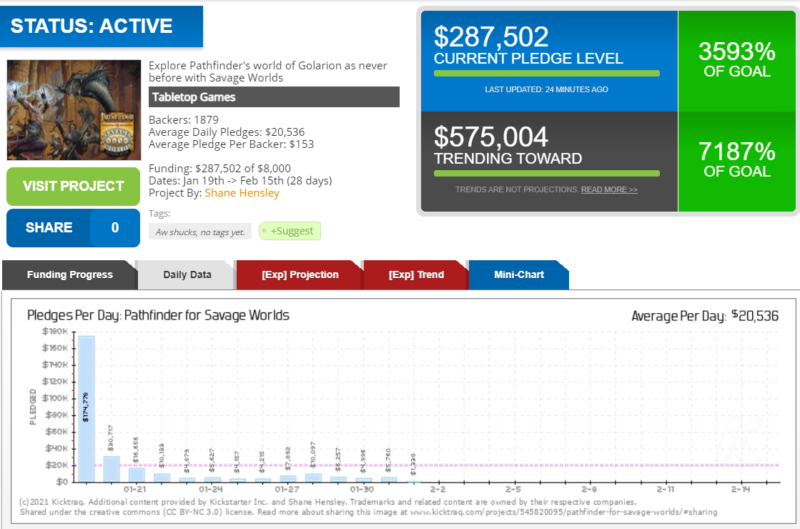The image size is (800, 529).
Task: Click the 'Last updated: 24 minutes ago' text
Action: click(546, 89)
